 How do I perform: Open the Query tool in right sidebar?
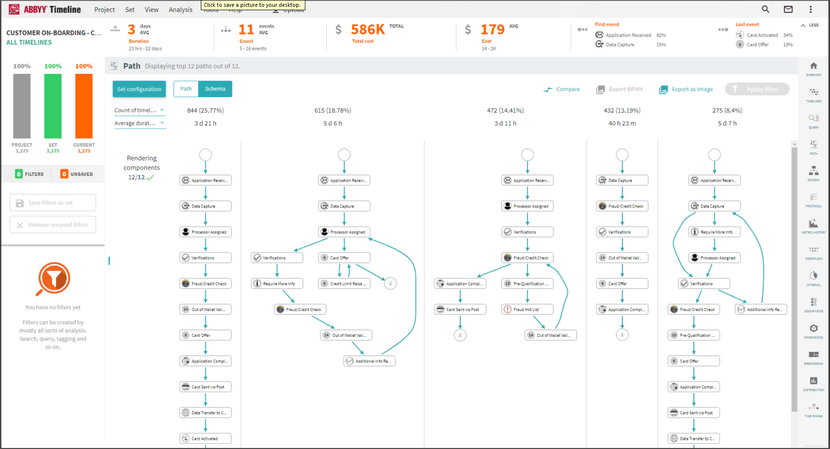(x=813, y=120)
